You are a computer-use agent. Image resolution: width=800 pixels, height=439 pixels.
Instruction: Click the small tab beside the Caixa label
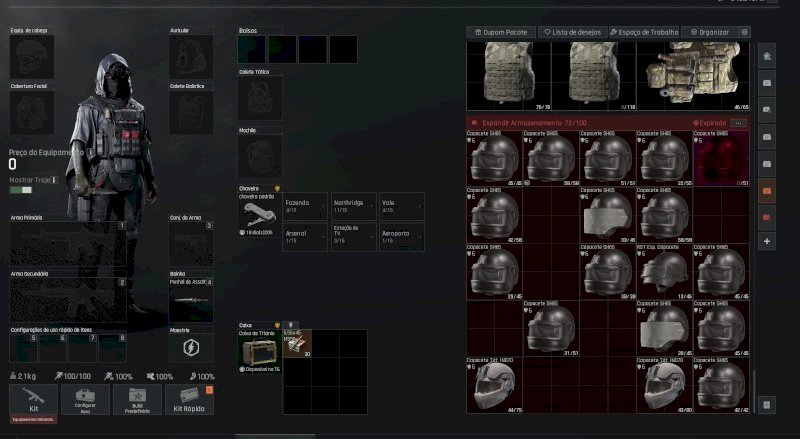click(290, 325)
